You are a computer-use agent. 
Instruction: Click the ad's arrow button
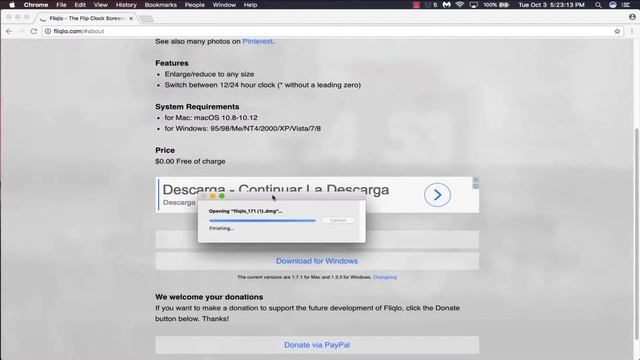[x=437, y=195]
